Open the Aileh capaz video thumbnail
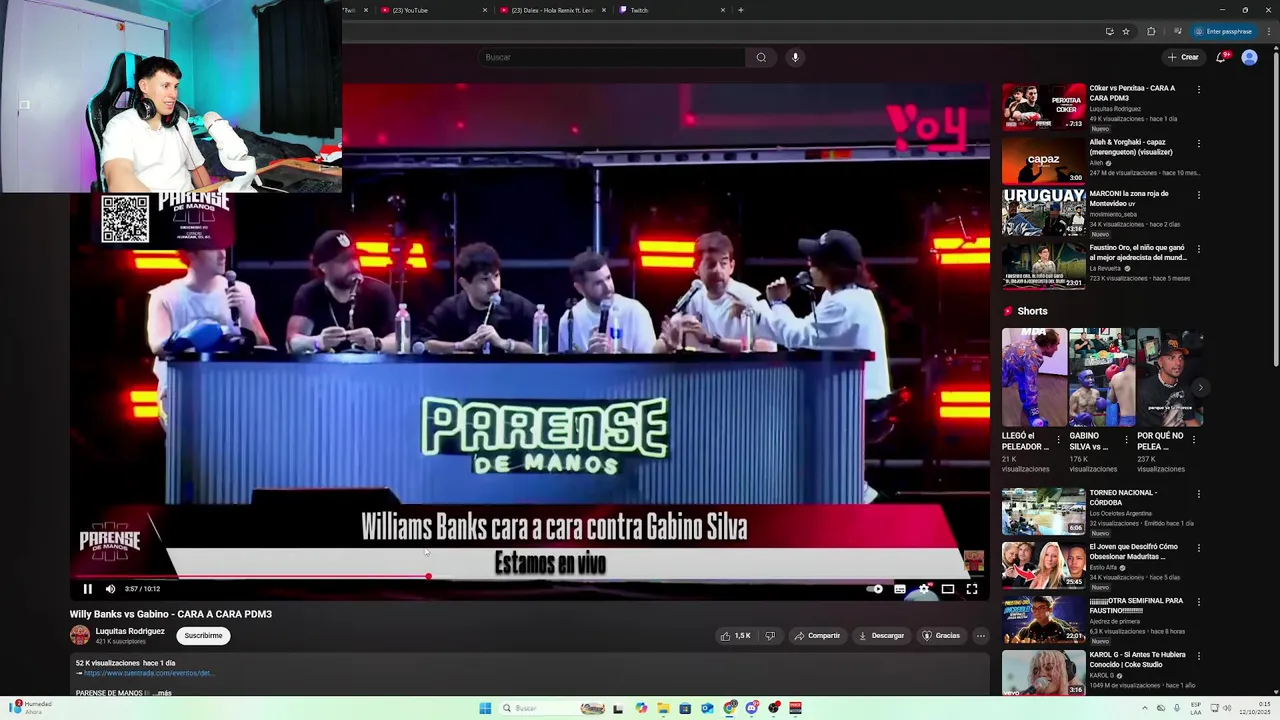Image resolution: width=1280 pixels, height=720 pixels. 1043,160
